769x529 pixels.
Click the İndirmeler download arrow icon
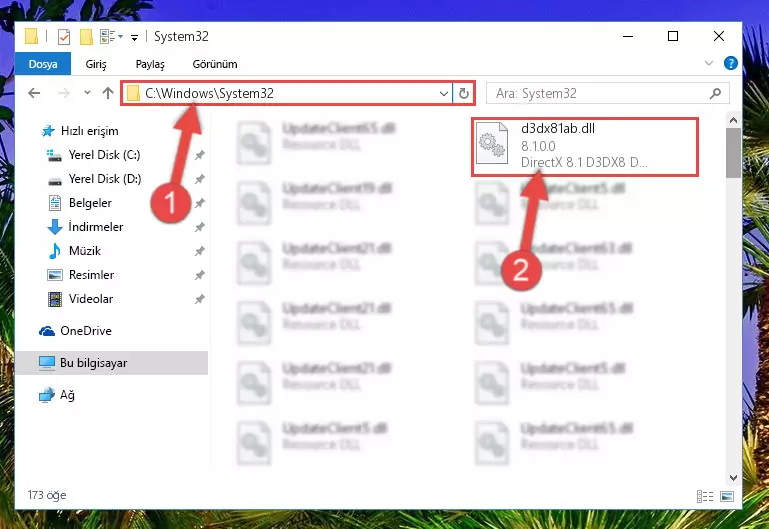click(55, 227)
